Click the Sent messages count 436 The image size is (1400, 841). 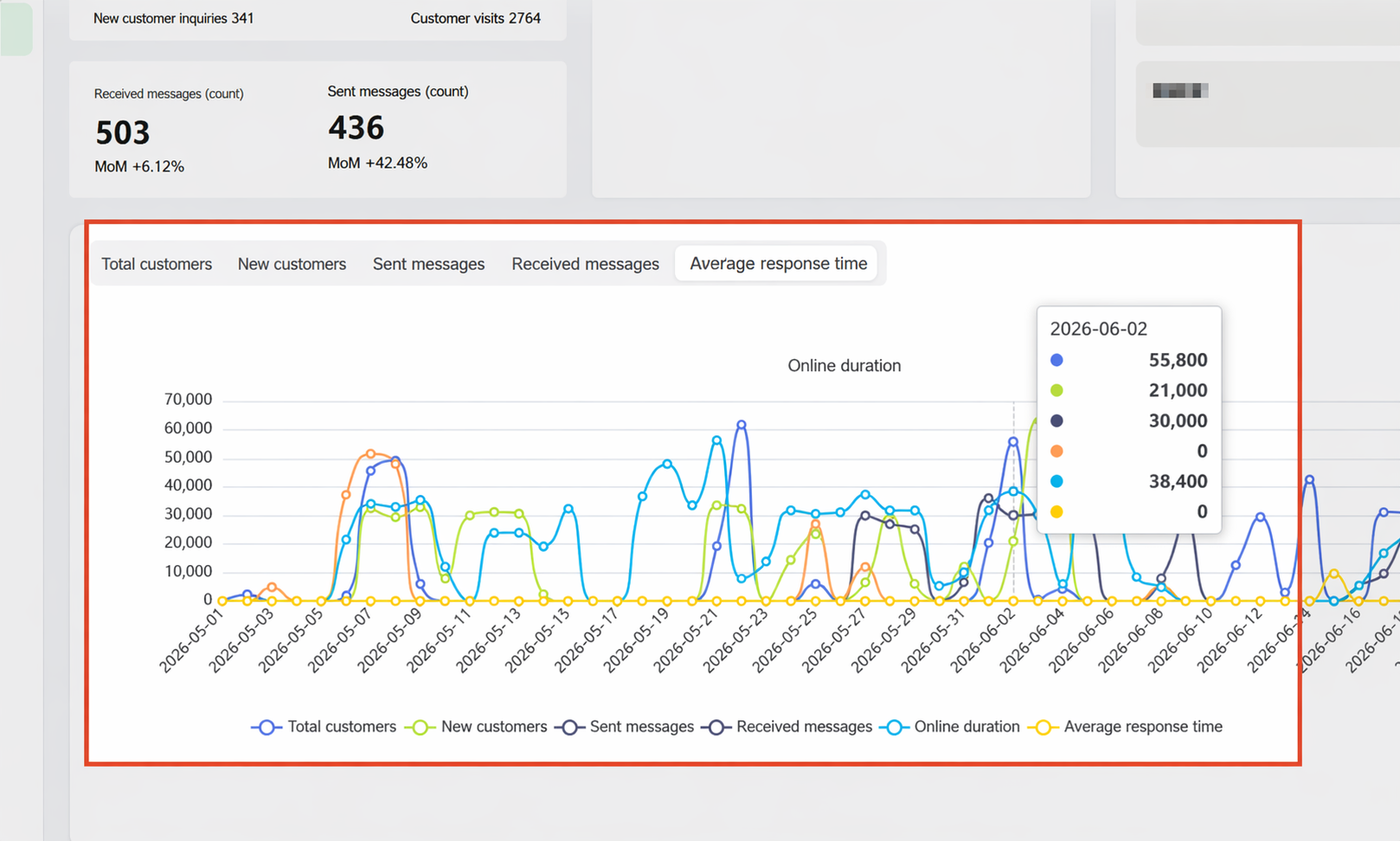pyautogui.click(x=356, y=128)
